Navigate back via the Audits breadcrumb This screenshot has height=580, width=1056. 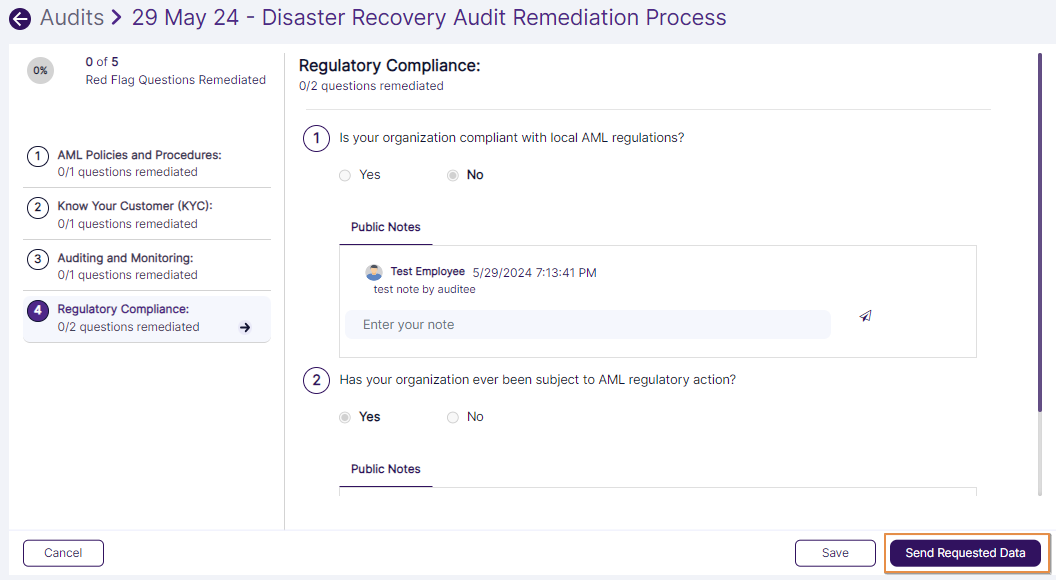point(72,17)
